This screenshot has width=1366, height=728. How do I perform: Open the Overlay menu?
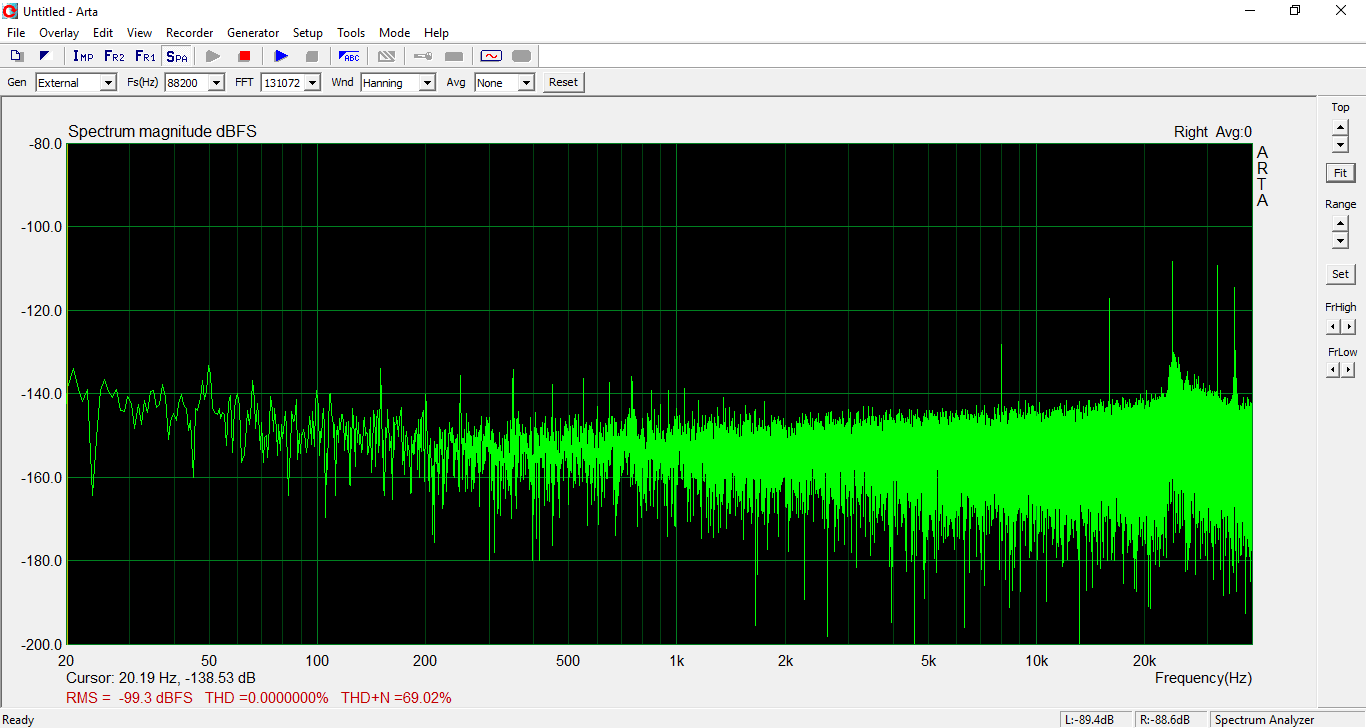[59, 33]
